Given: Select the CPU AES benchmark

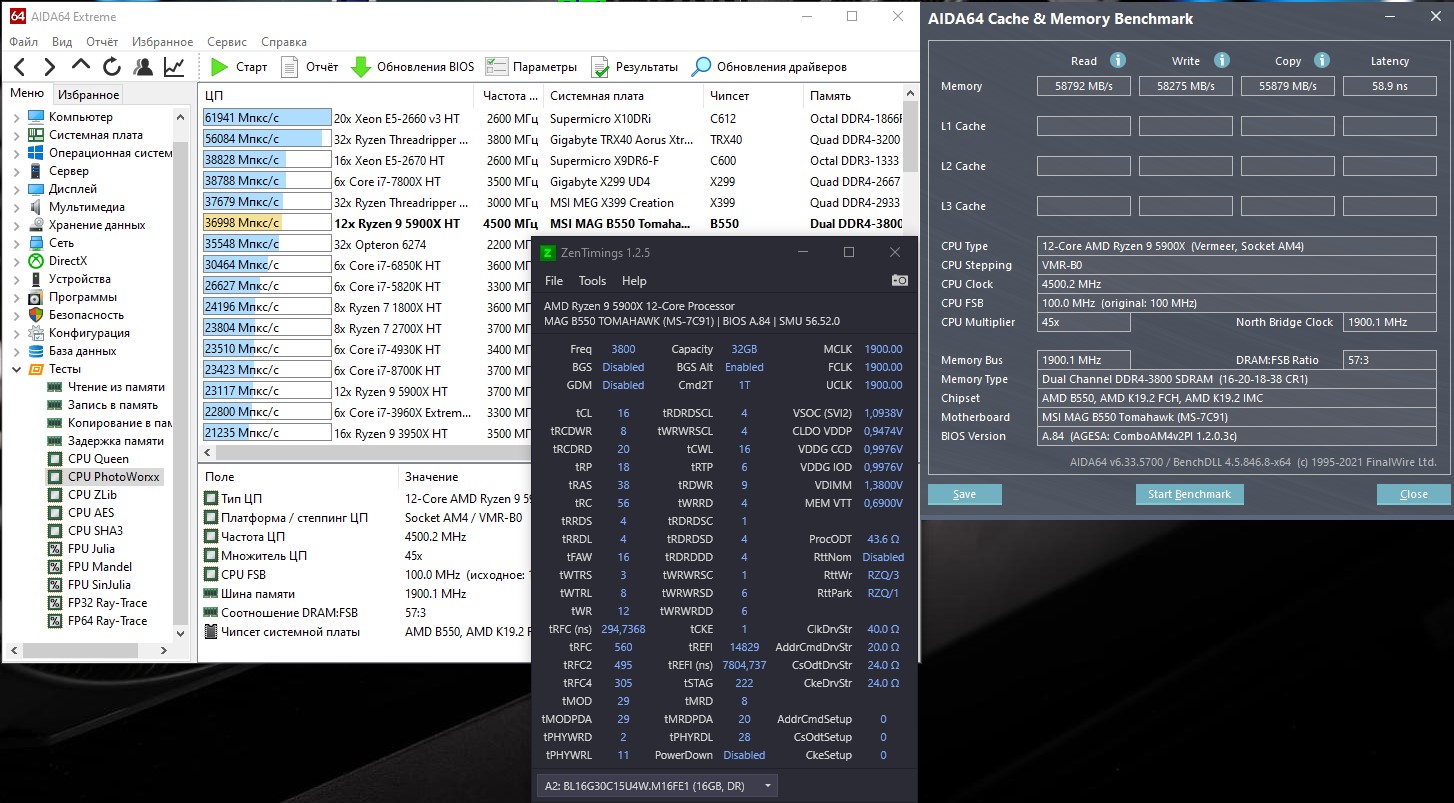Looking at the screenshot, I should pos(91,513).
